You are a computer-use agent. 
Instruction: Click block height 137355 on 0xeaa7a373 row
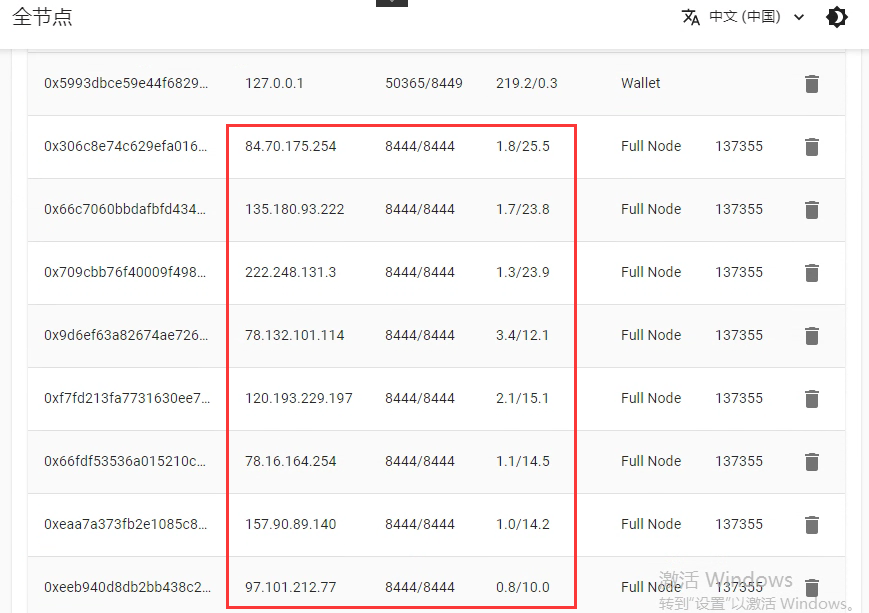(x=739, y=524)
